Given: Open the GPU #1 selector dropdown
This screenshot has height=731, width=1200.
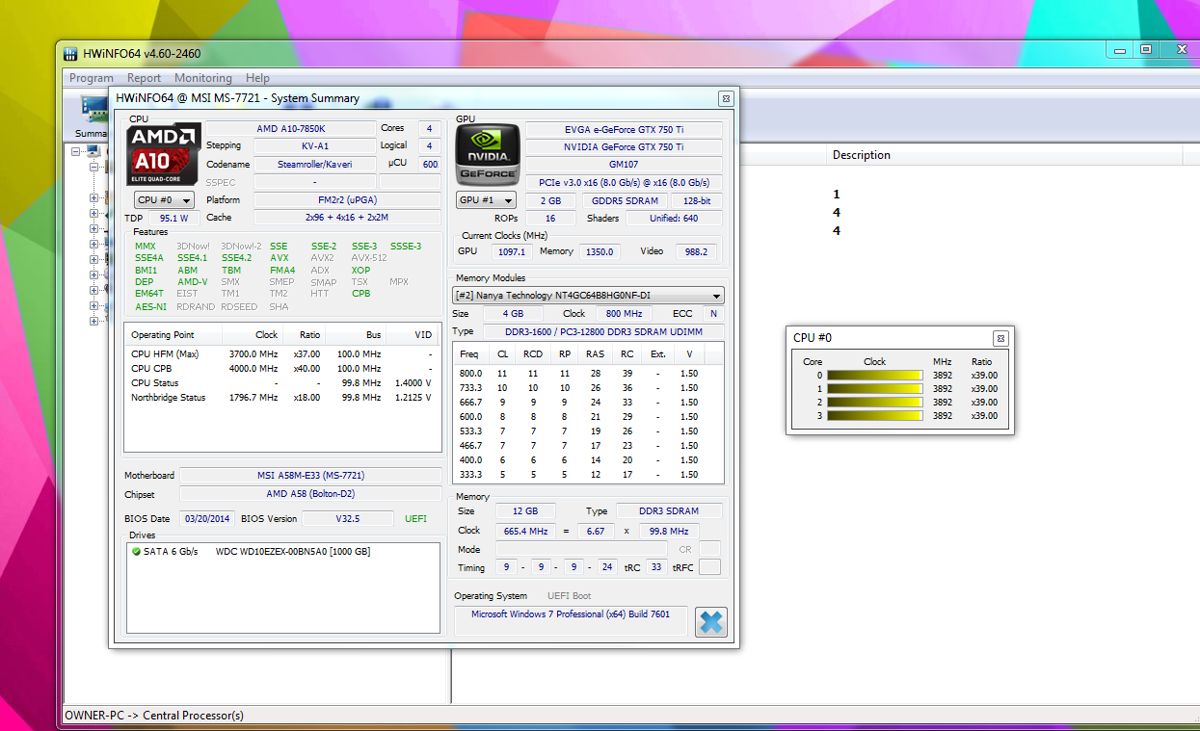Looking at the screenshot, I should tap(486, 200).
